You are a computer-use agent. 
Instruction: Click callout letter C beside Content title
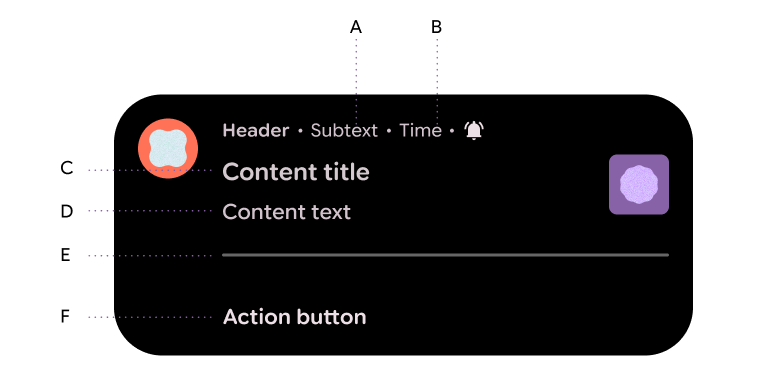pos(67,168)
